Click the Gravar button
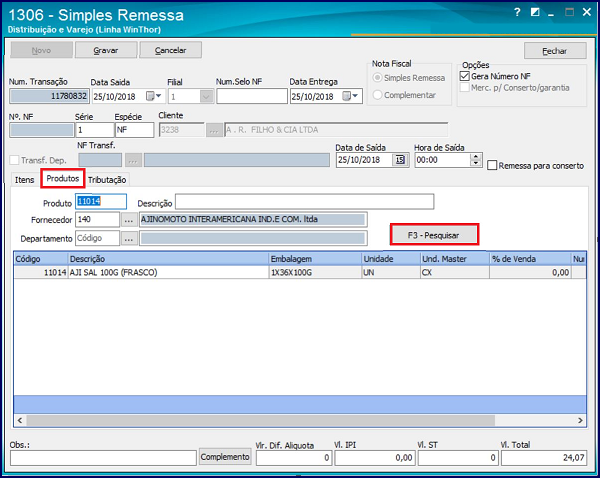 [106, 50]
